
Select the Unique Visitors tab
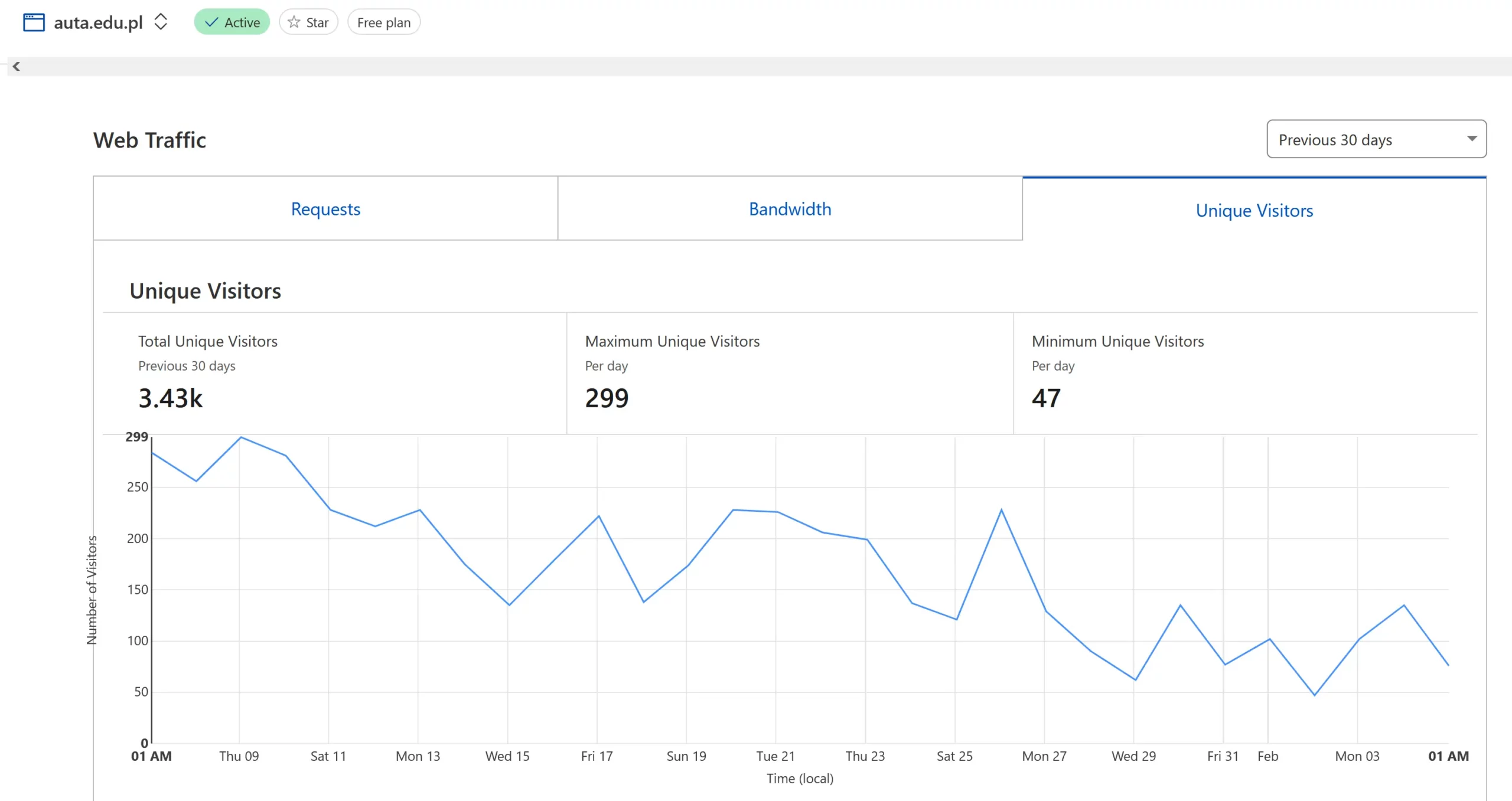(x=1254, y=211)
